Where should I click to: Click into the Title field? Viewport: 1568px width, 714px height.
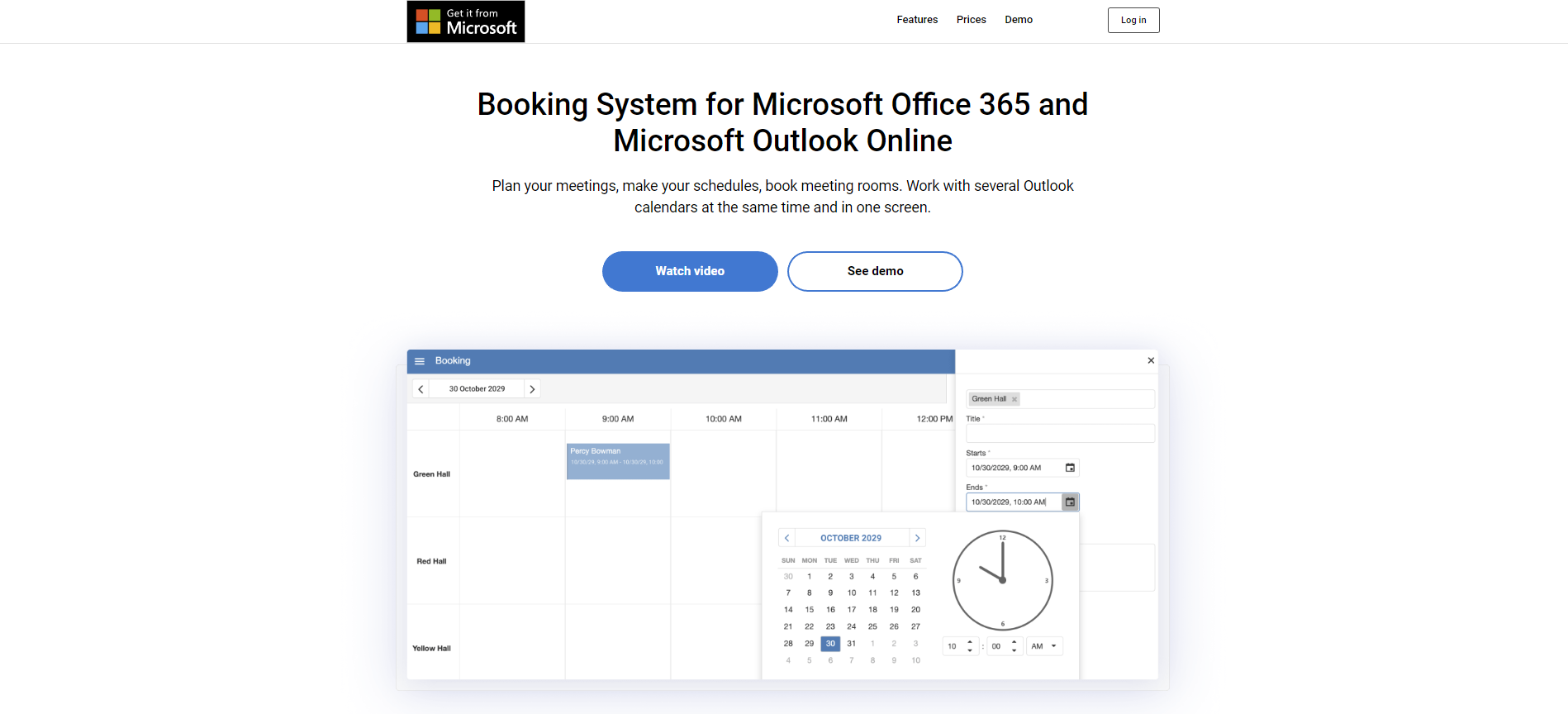pyautogui.click(x=1060, y=433)
